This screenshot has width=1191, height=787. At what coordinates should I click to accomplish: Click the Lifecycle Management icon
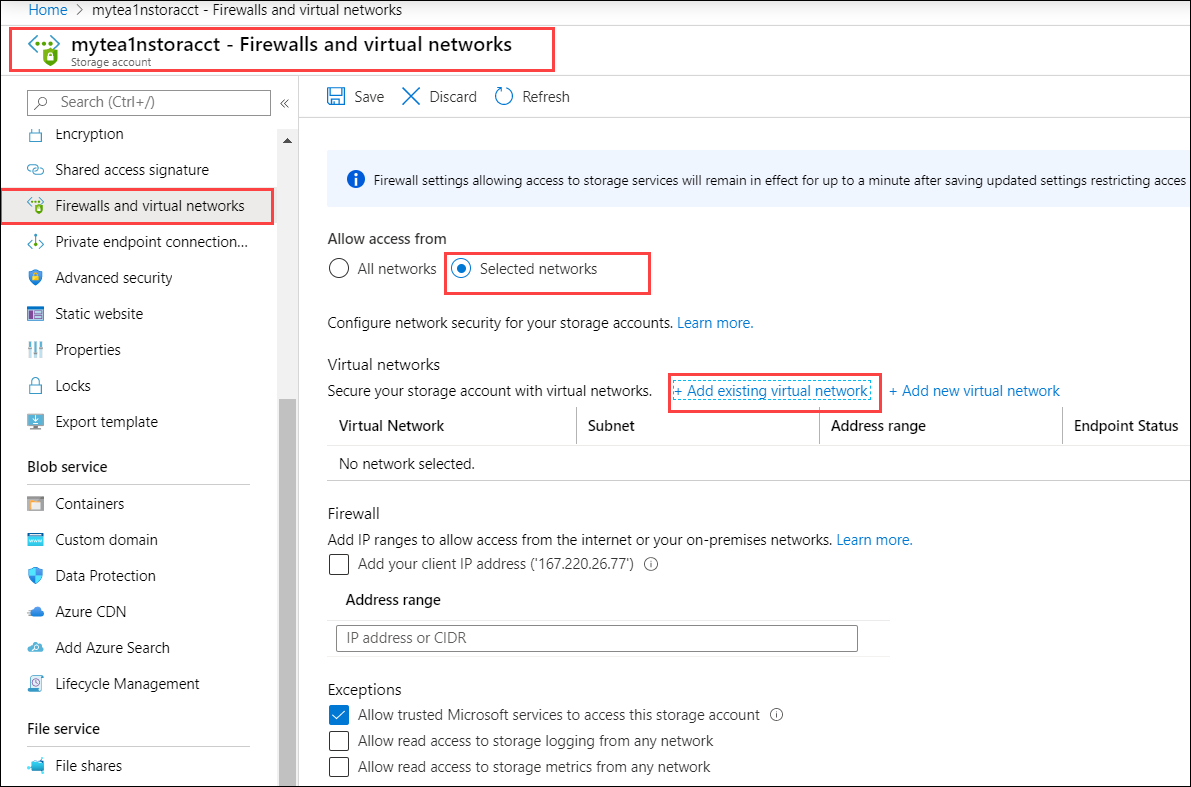click(36, 684)
